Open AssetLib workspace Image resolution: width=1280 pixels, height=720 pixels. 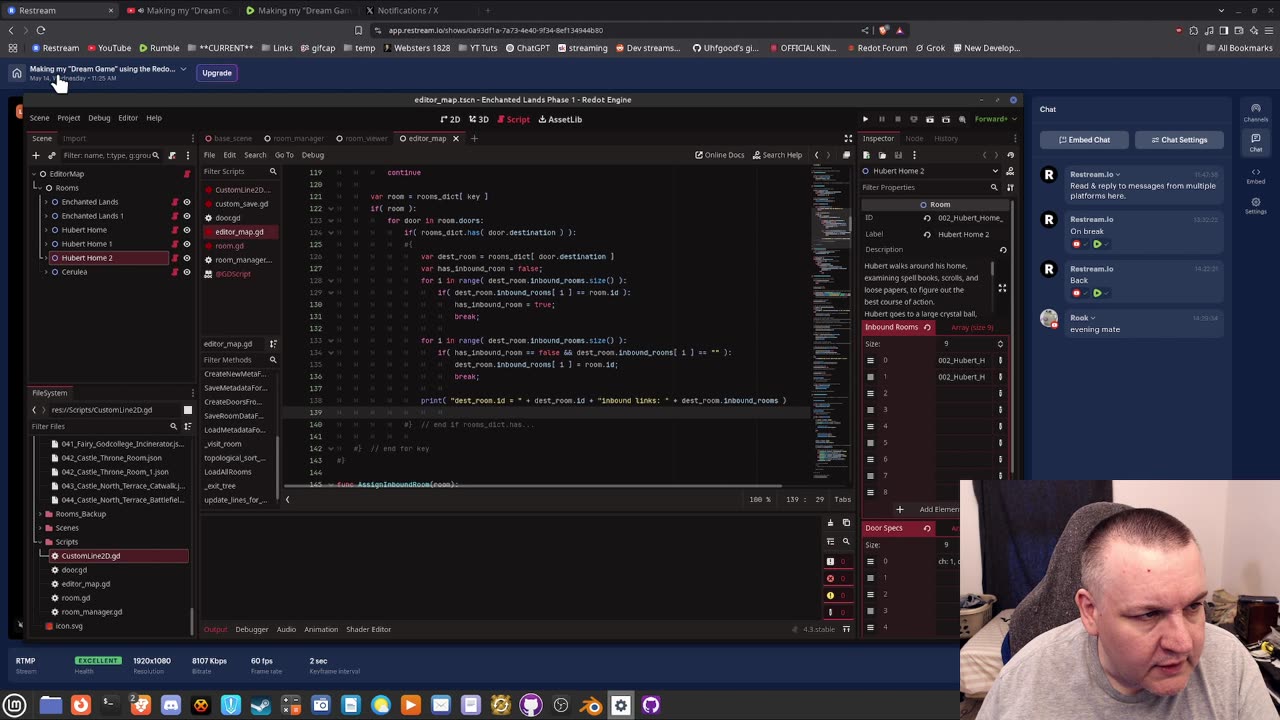tap(560, 119)
